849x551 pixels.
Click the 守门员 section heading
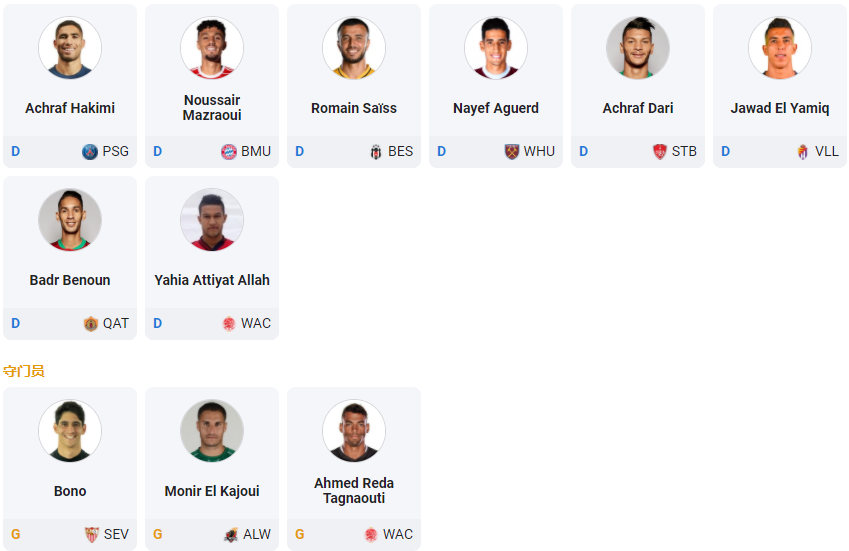click(x=24, y=371)
